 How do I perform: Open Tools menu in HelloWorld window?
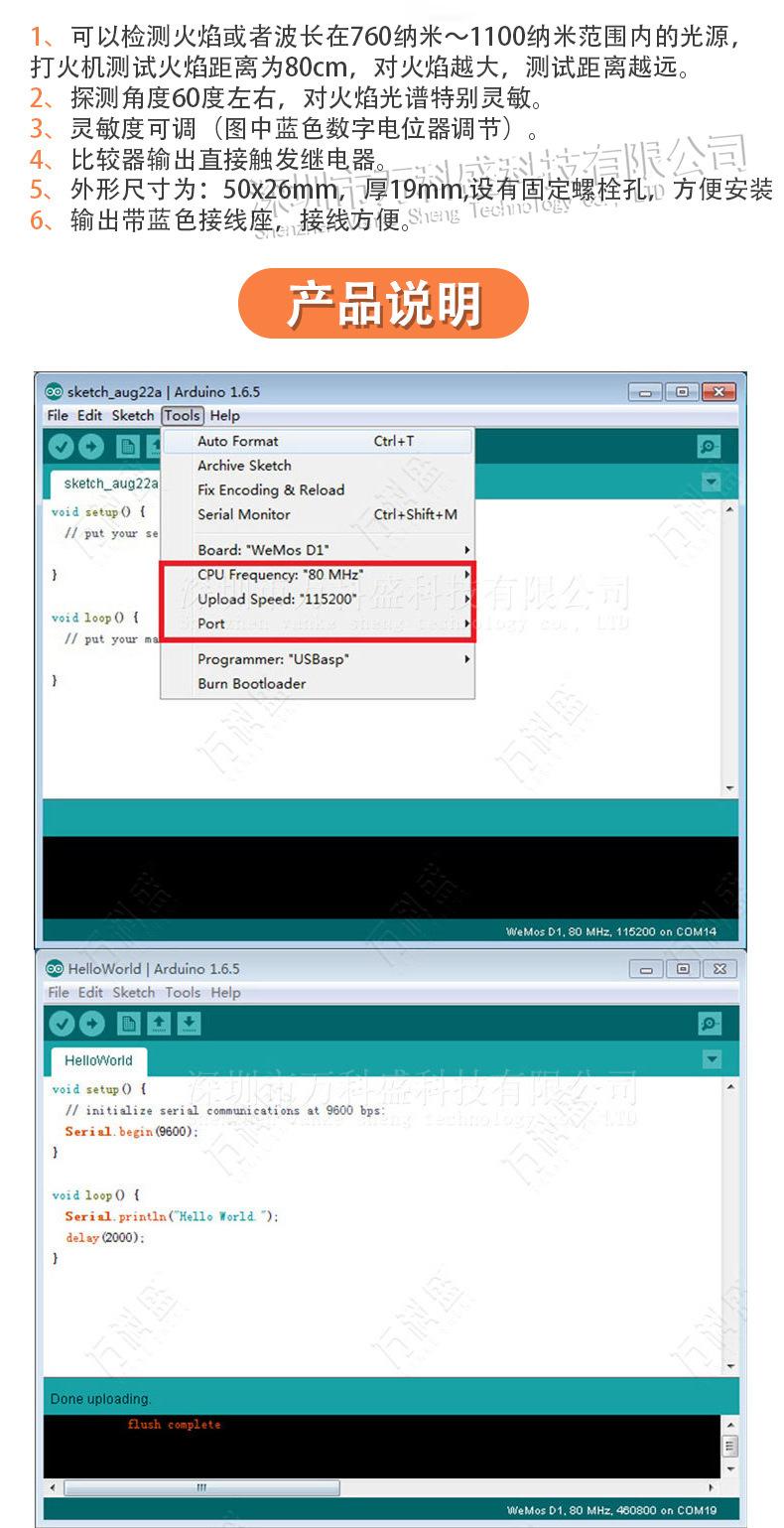[183, 992]
